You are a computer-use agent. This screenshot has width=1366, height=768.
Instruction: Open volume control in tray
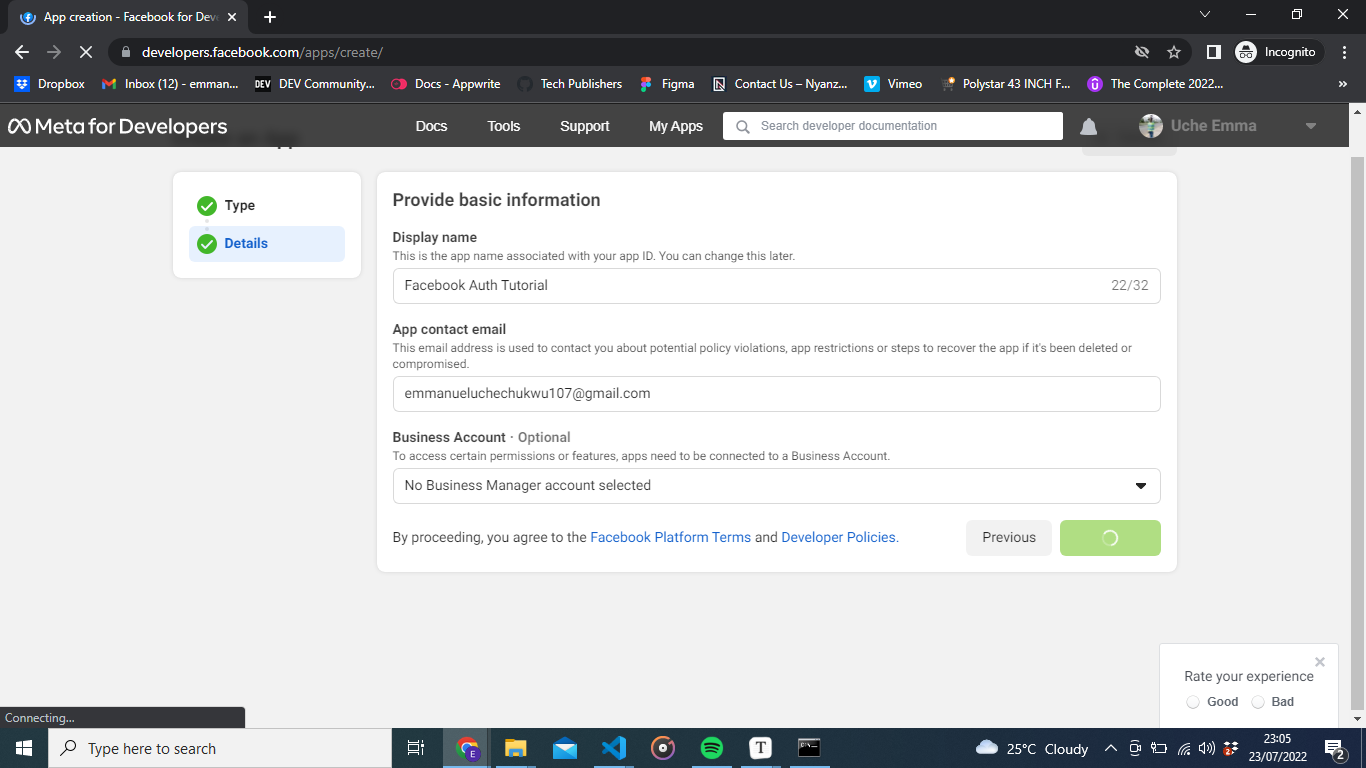(x=1207, y=748)
